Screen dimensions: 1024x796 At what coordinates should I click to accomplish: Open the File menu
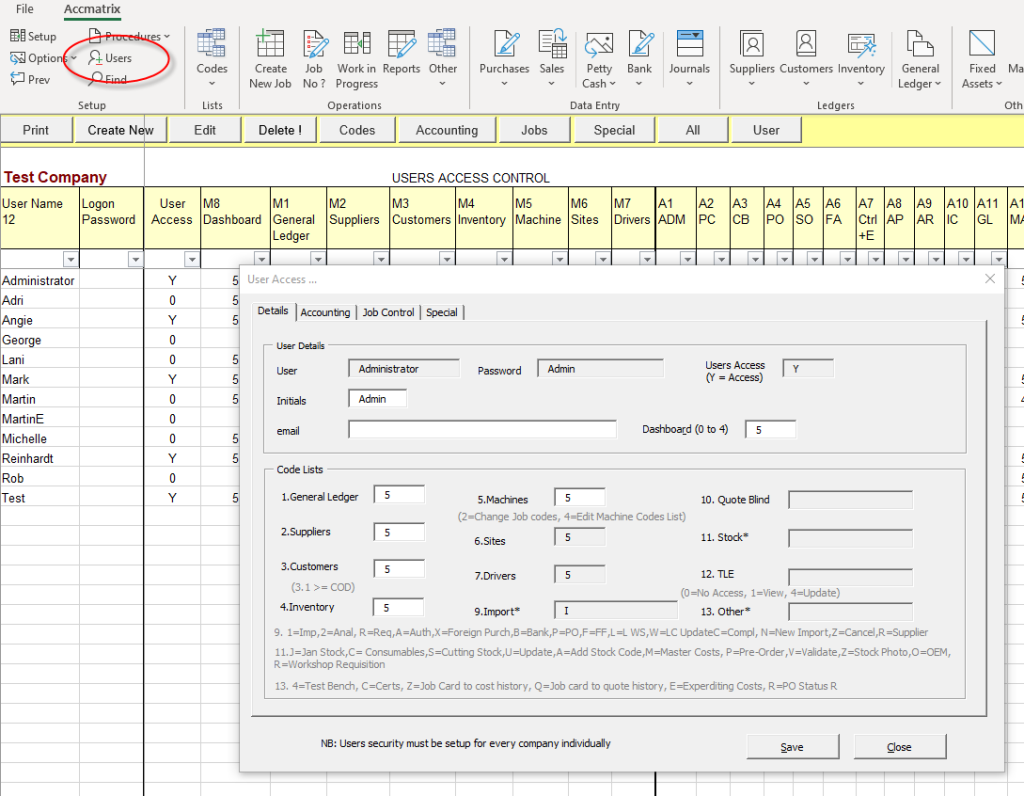24,9
